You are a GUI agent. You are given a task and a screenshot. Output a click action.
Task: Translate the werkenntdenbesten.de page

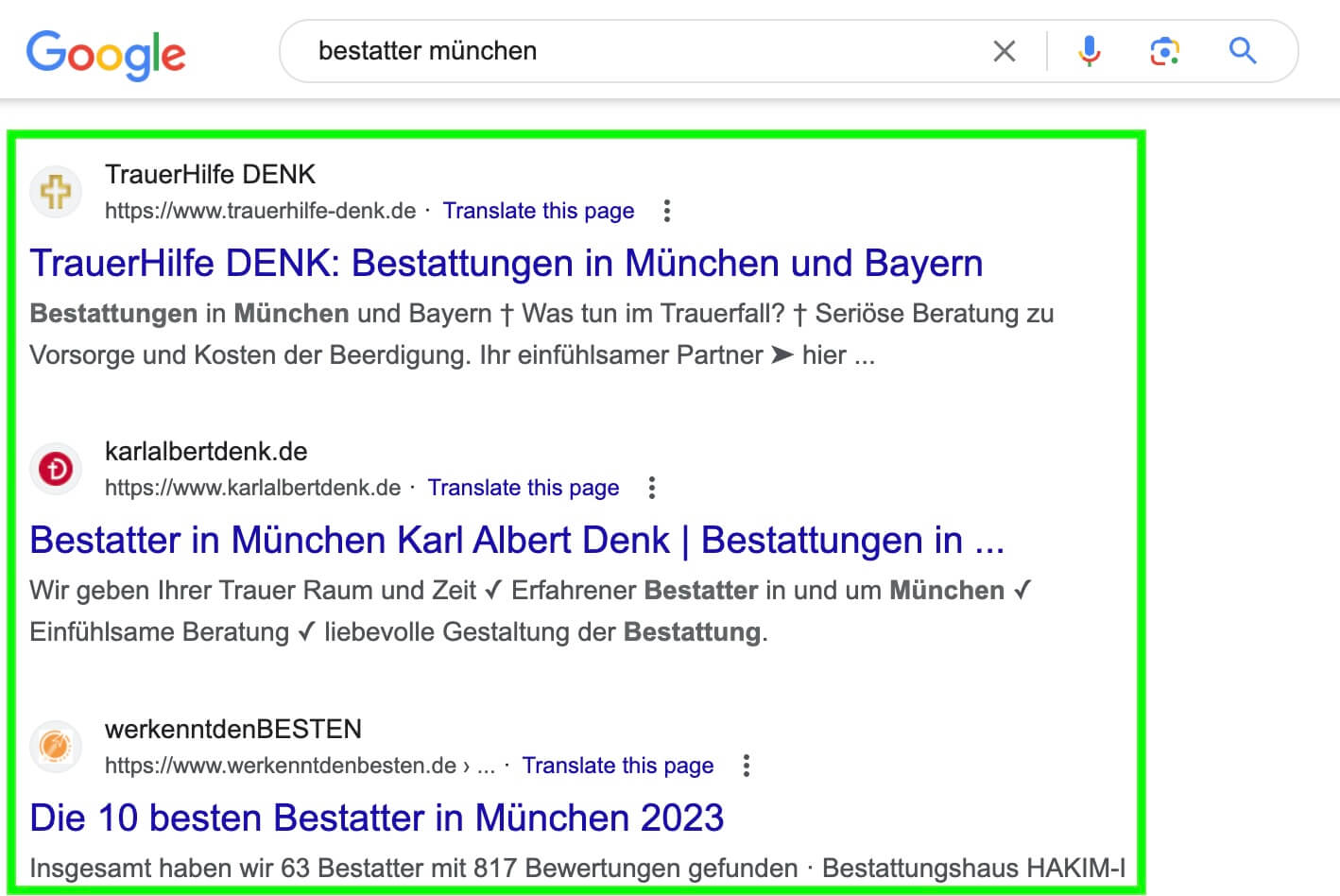(618, 766)
